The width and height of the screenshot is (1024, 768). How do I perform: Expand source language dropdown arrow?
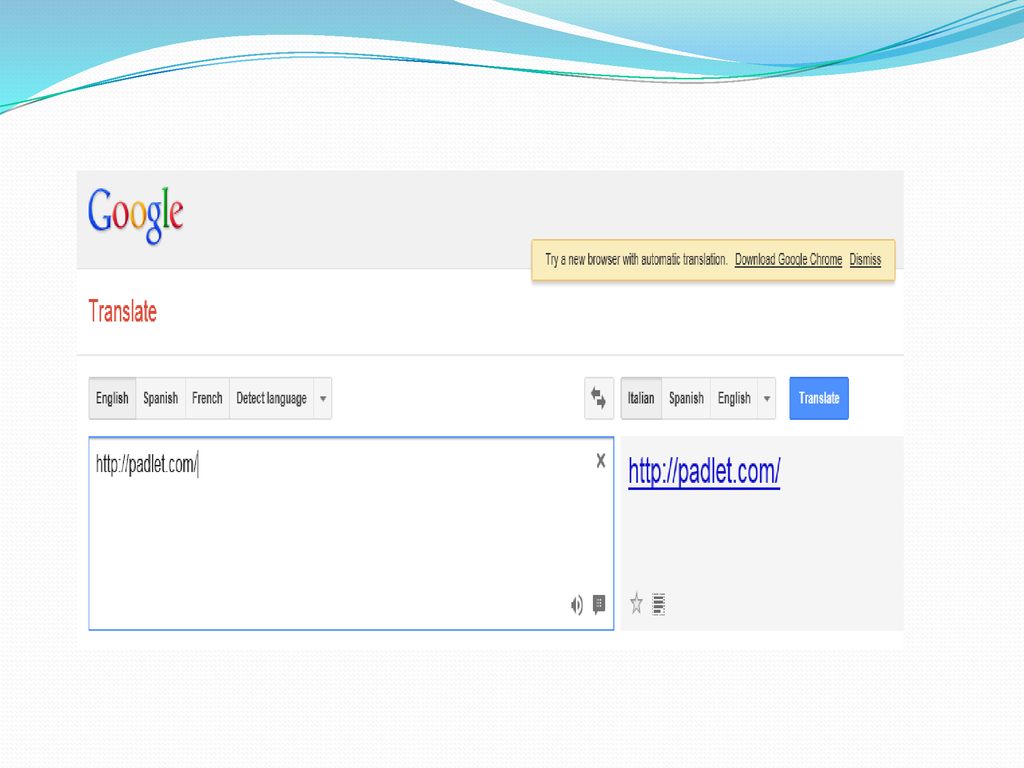click(x=323, y=398)
